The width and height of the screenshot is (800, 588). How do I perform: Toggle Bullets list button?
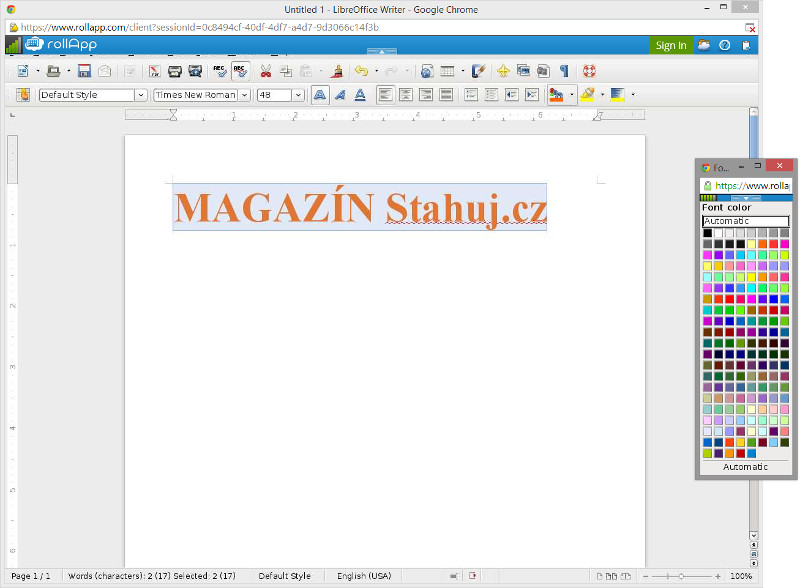[x=491, y=95]
